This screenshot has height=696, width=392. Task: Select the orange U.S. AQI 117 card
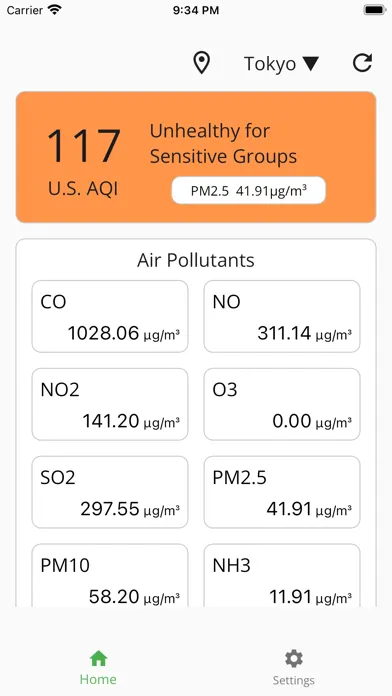tap(196, 157)
